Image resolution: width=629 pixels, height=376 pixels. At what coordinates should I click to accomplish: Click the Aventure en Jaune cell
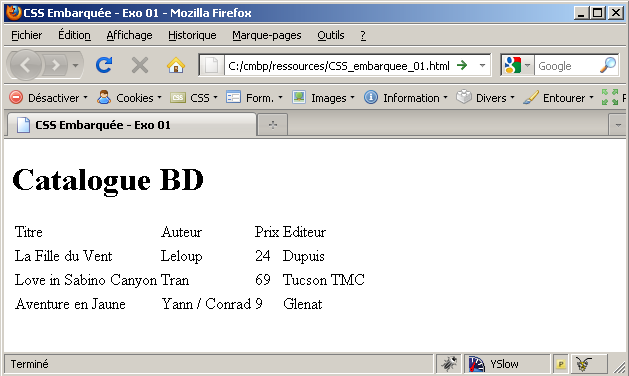tap(70, 304)
